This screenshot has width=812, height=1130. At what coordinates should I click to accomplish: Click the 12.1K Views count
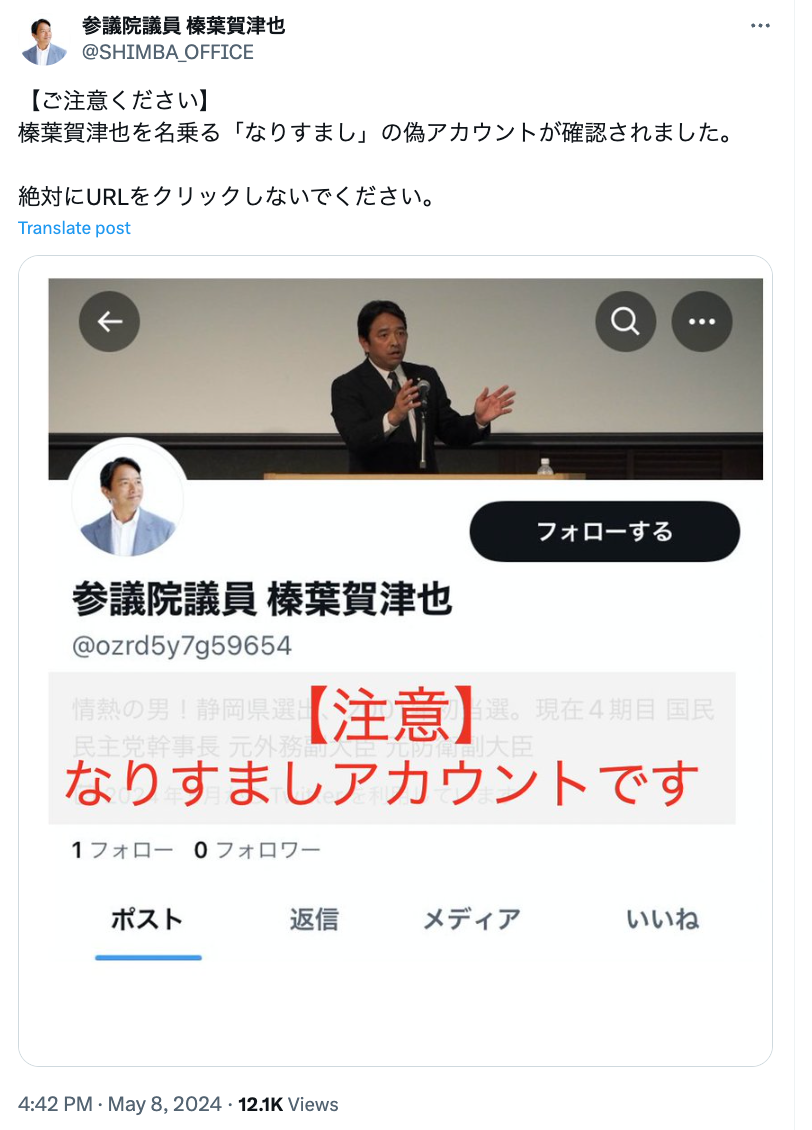(x=288, y=1104)
